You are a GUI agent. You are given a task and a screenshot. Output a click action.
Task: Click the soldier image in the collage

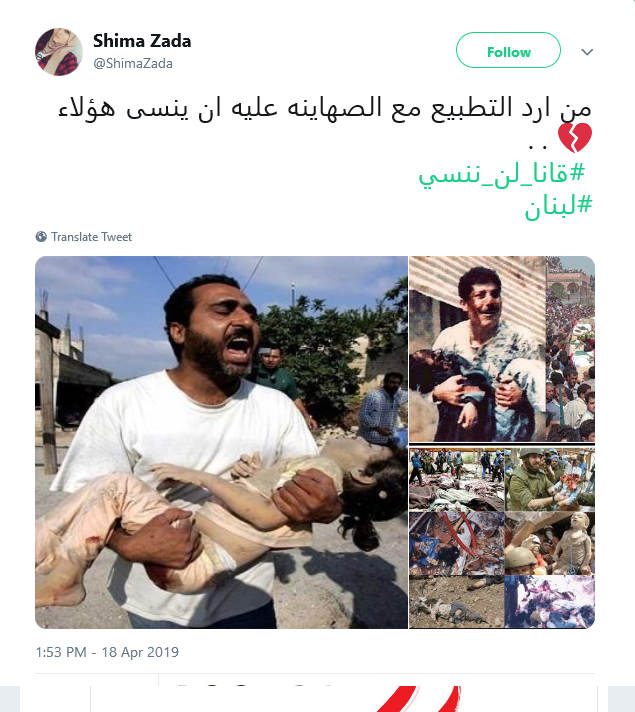[x=550, y=480]
